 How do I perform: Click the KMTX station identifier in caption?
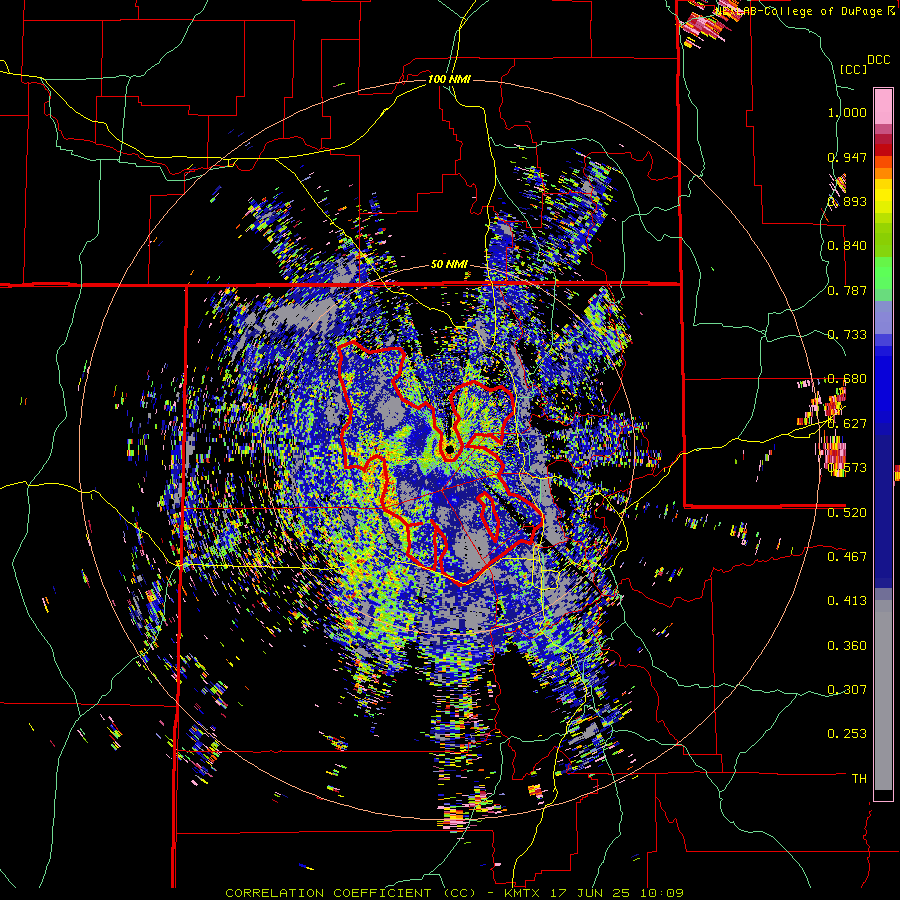coord(524,893)
